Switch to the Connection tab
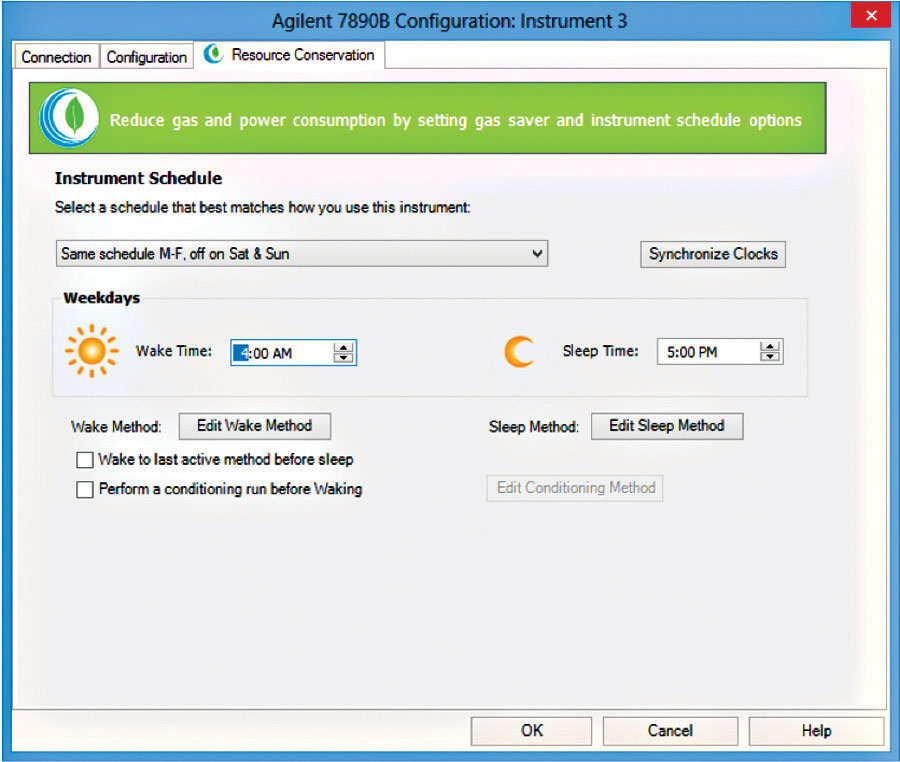900x762 pixels. [x=56, y=57]
